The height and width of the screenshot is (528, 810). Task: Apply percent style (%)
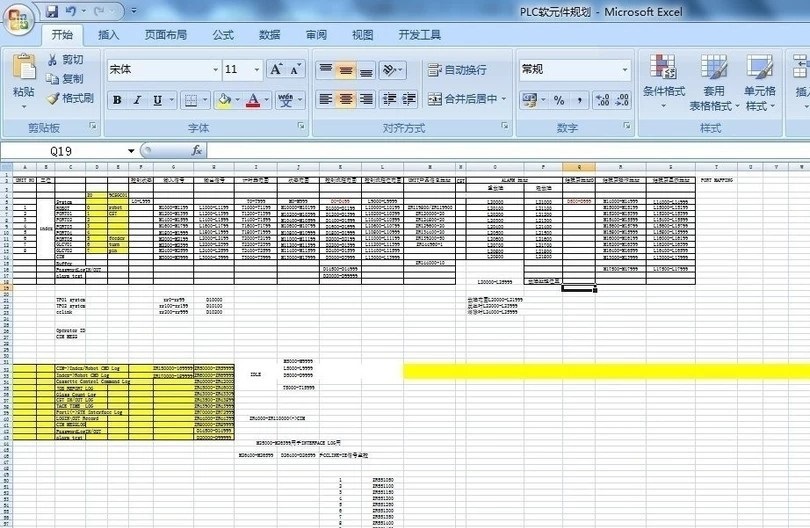click(x=559, y=100)
